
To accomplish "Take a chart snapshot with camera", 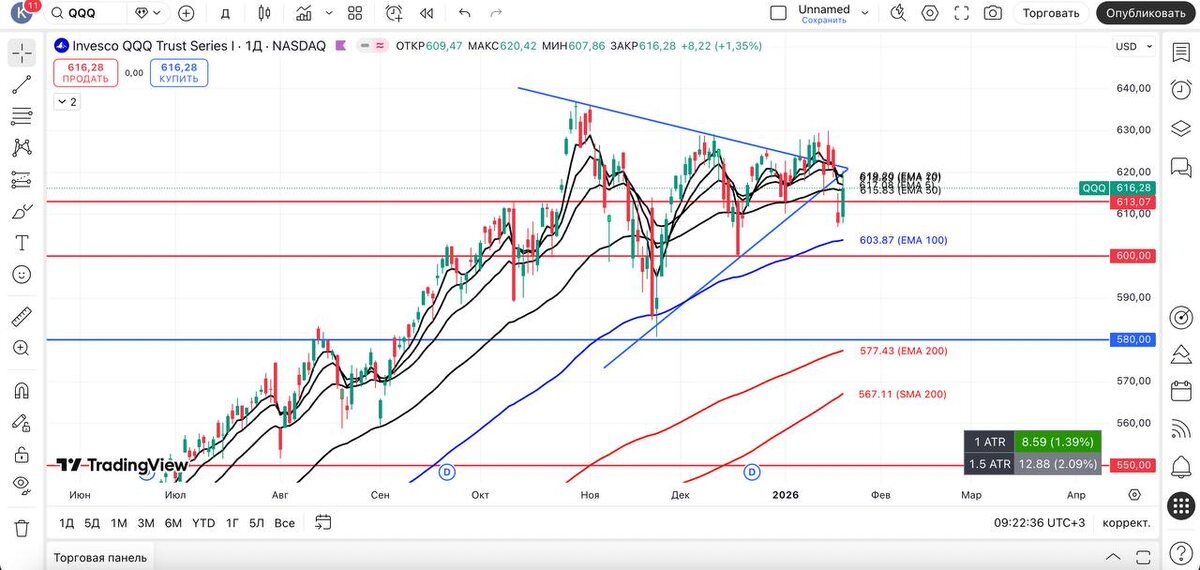I will tap(993, 13).
